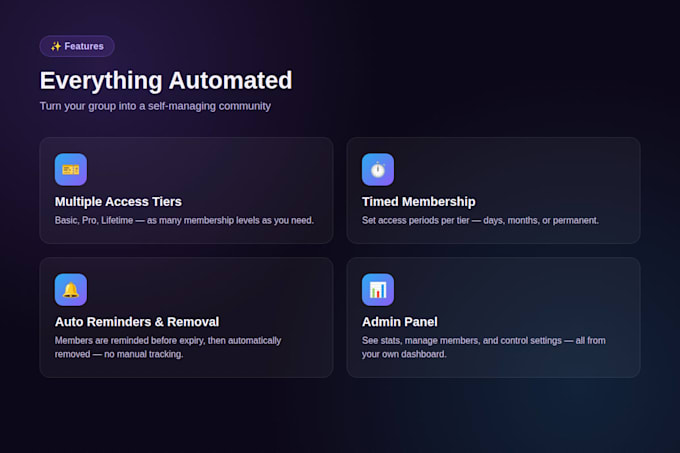Click the Basic, Pro, Lifetime description text
Image resolution: width=680 pixels, height=453 pixels.
(184, 220)
